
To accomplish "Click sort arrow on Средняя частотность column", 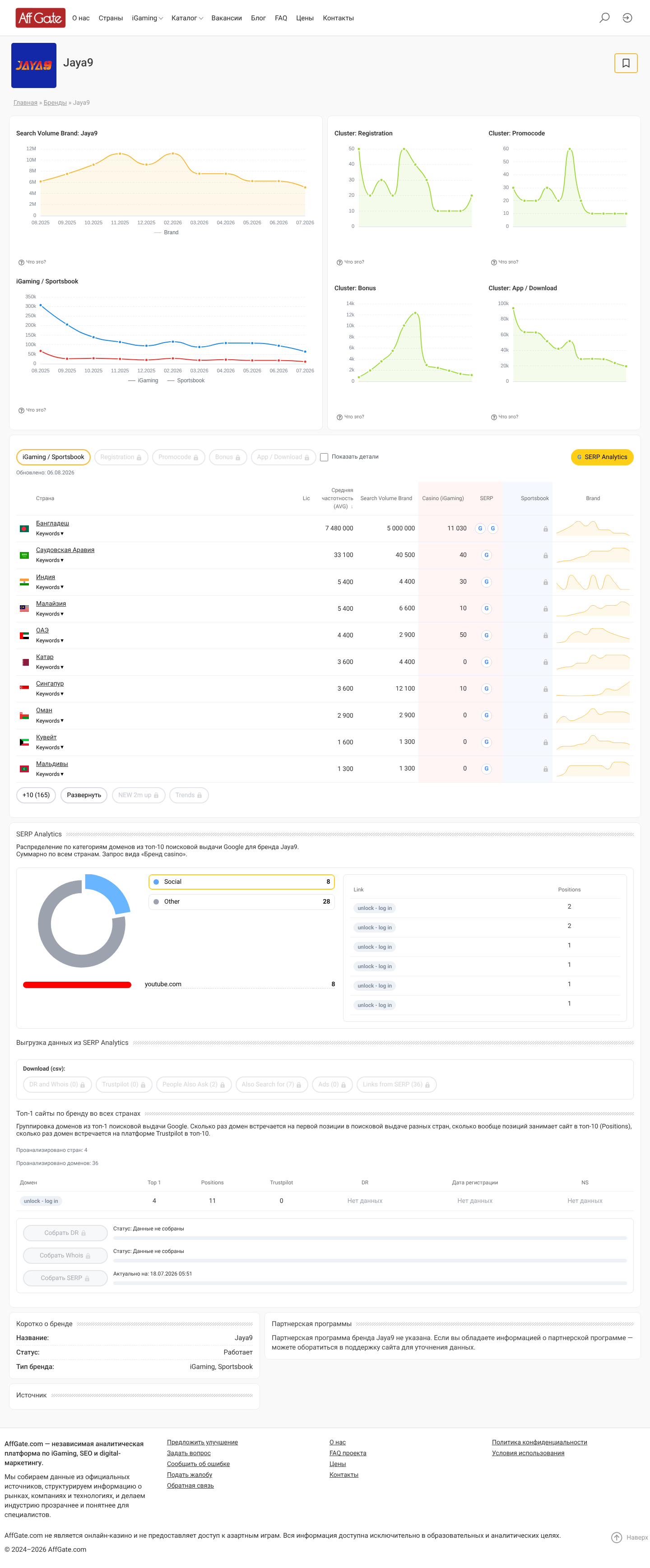I will [x=352, y=507].
